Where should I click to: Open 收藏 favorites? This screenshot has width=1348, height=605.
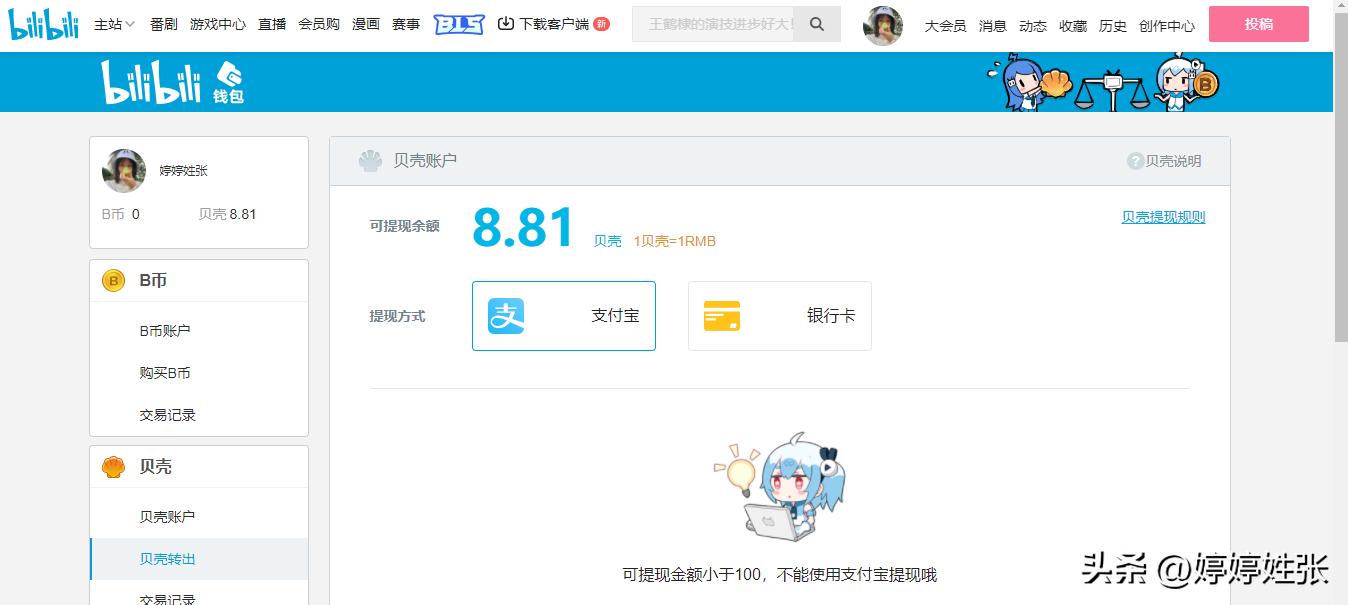point(1073,26)
